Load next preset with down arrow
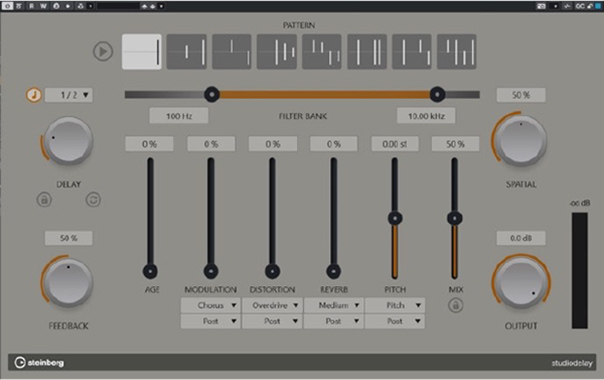The image size is (604, 380). (153, 6)
